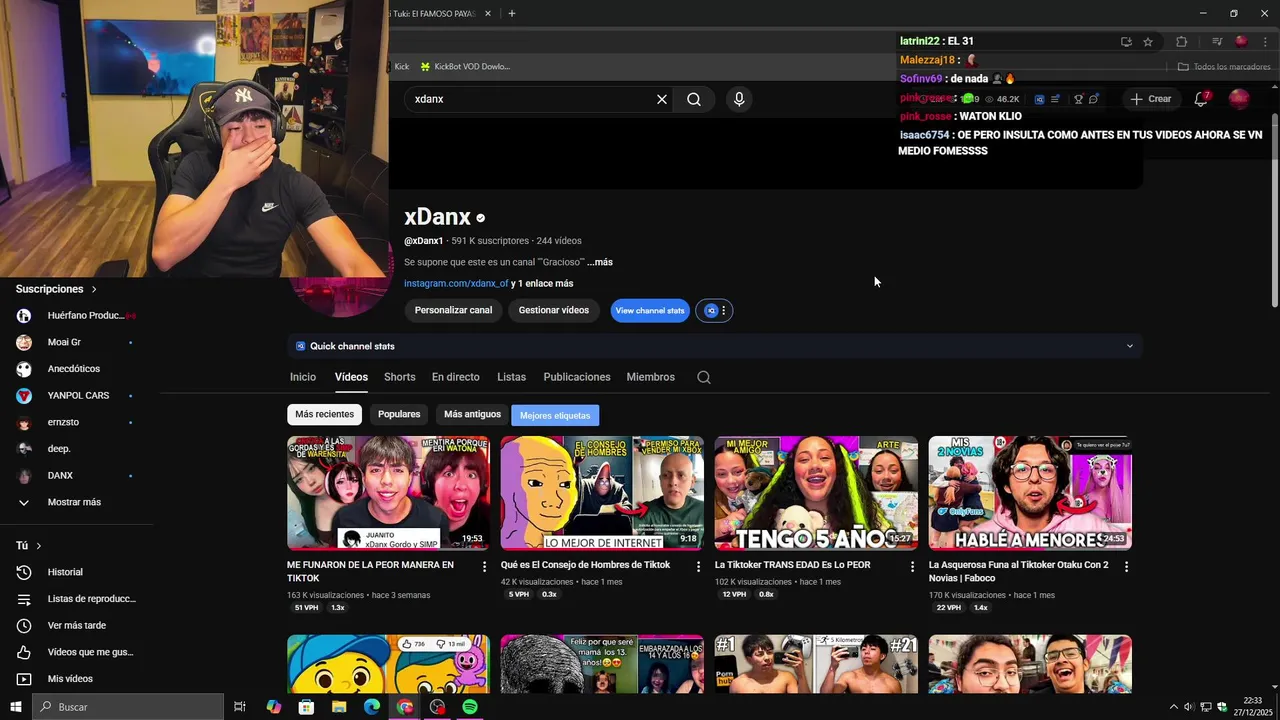Switch to the Inicio tab
The image size is (1280, 720).
click(303, 377)
